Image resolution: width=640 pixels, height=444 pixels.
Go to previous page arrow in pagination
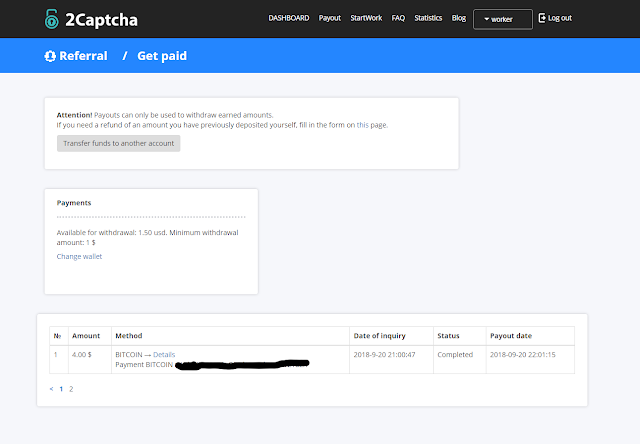click(51, 389)
